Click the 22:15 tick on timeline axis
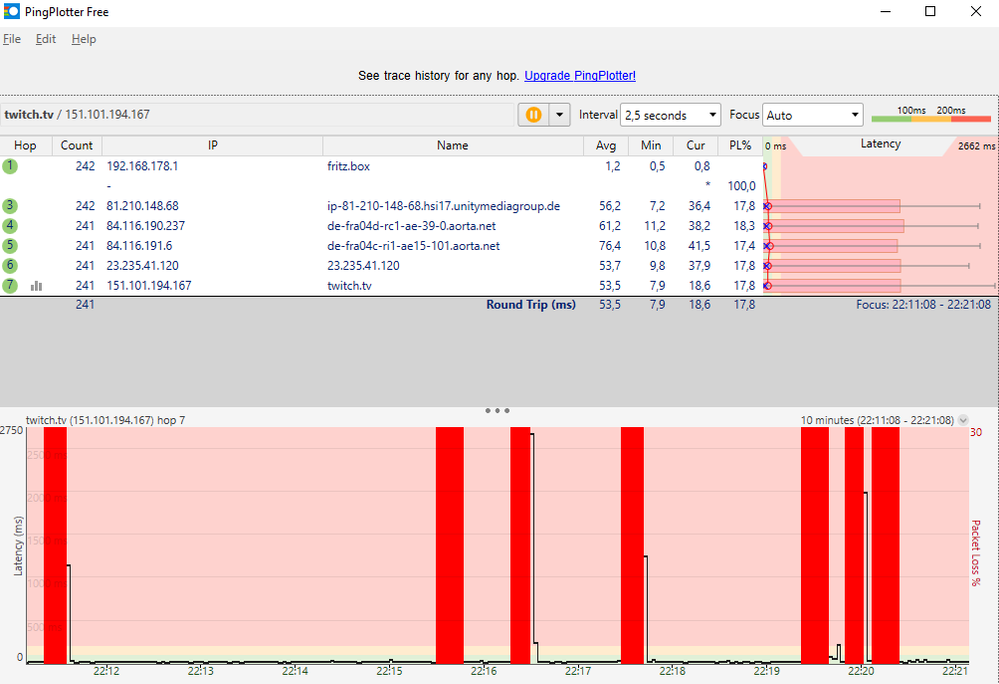The image size is (999, 684). [x=389, y=671]
